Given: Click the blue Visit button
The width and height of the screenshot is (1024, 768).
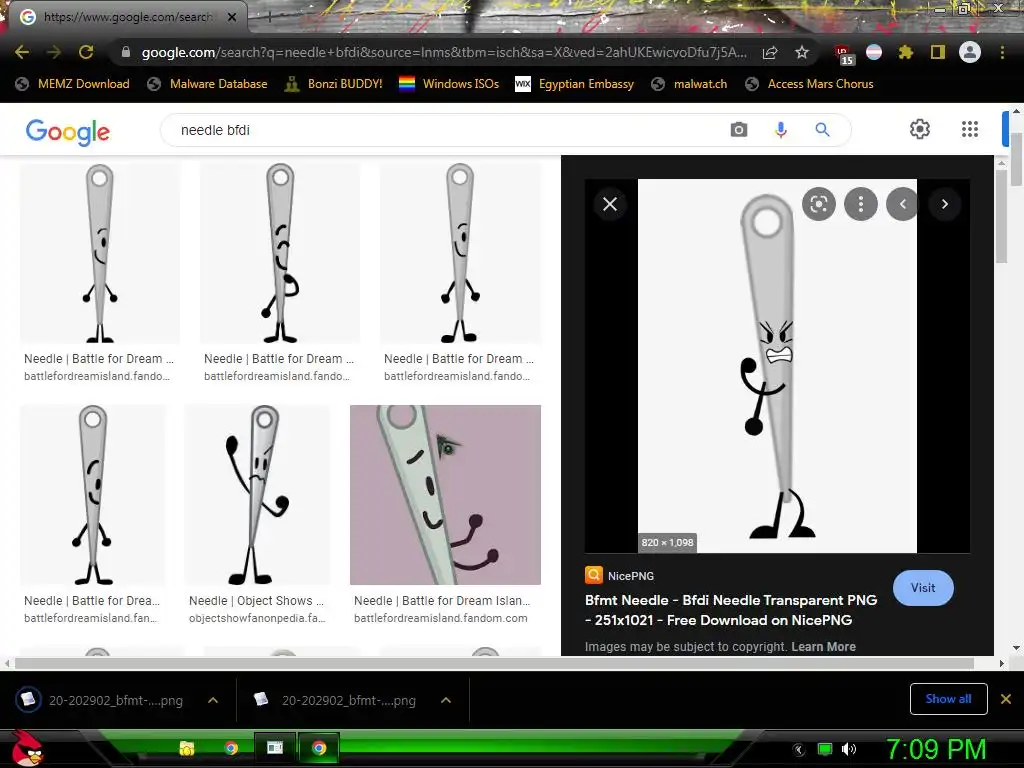Looking at the screenshot, I should click(x=923, y=588).
